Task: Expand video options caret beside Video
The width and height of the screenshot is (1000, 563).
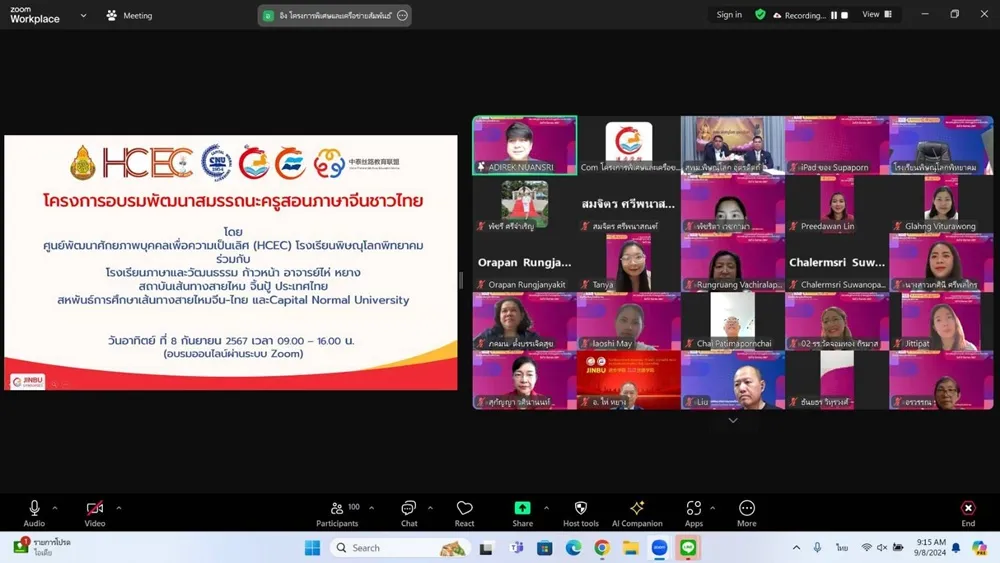Action: click(x=119, y=508)
